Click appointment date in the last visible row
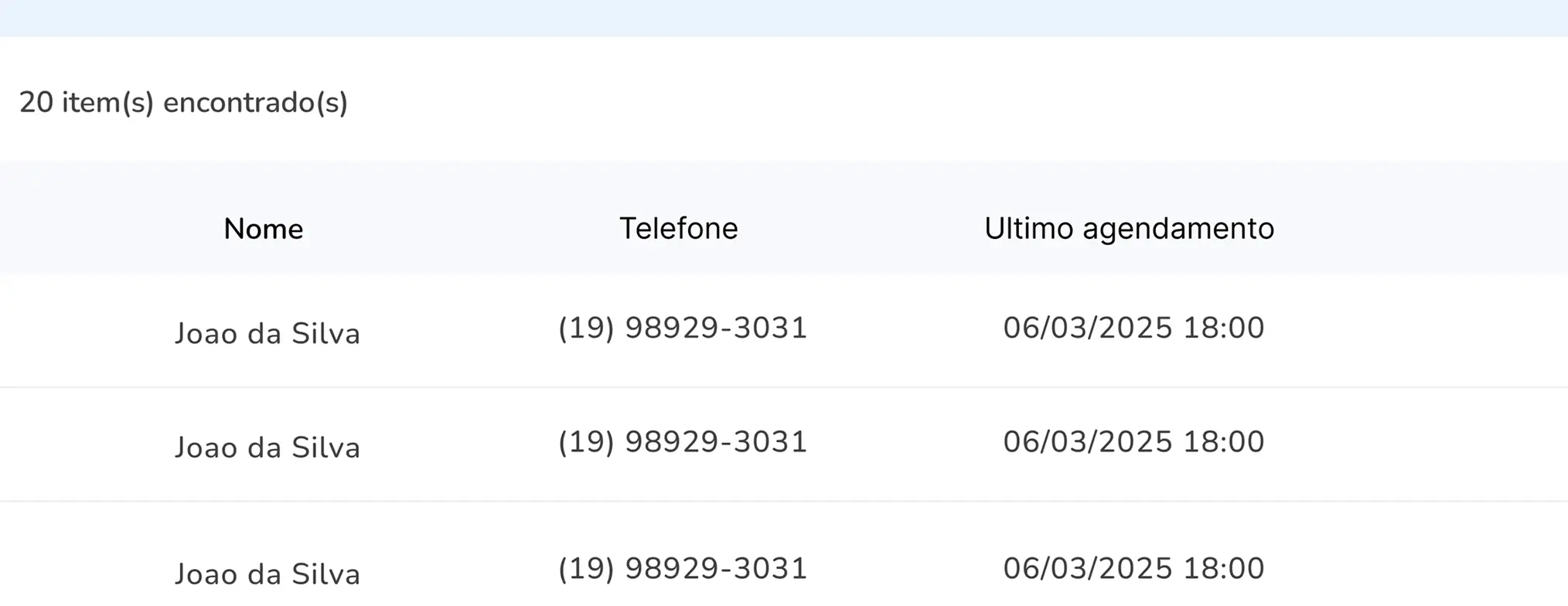The image size is (1568, 606). [1133, 568]
